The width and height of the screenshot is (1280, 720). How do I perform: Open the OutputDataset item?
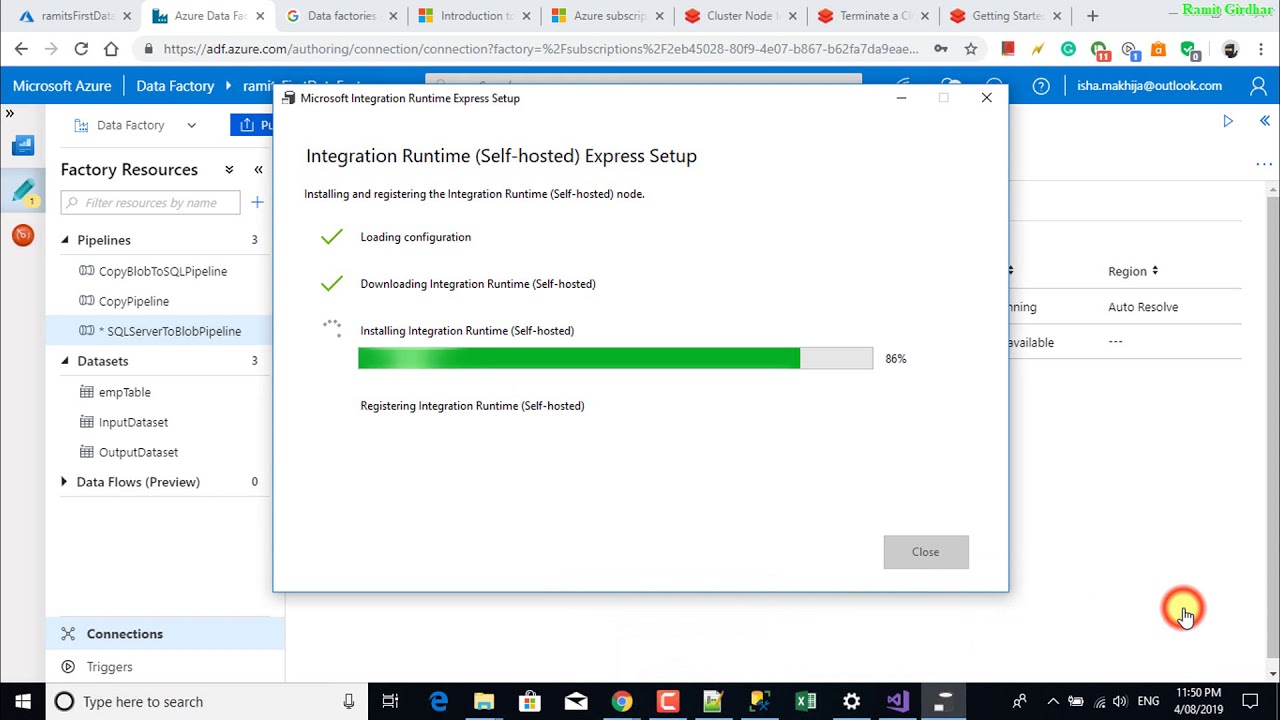pos(138,452)
